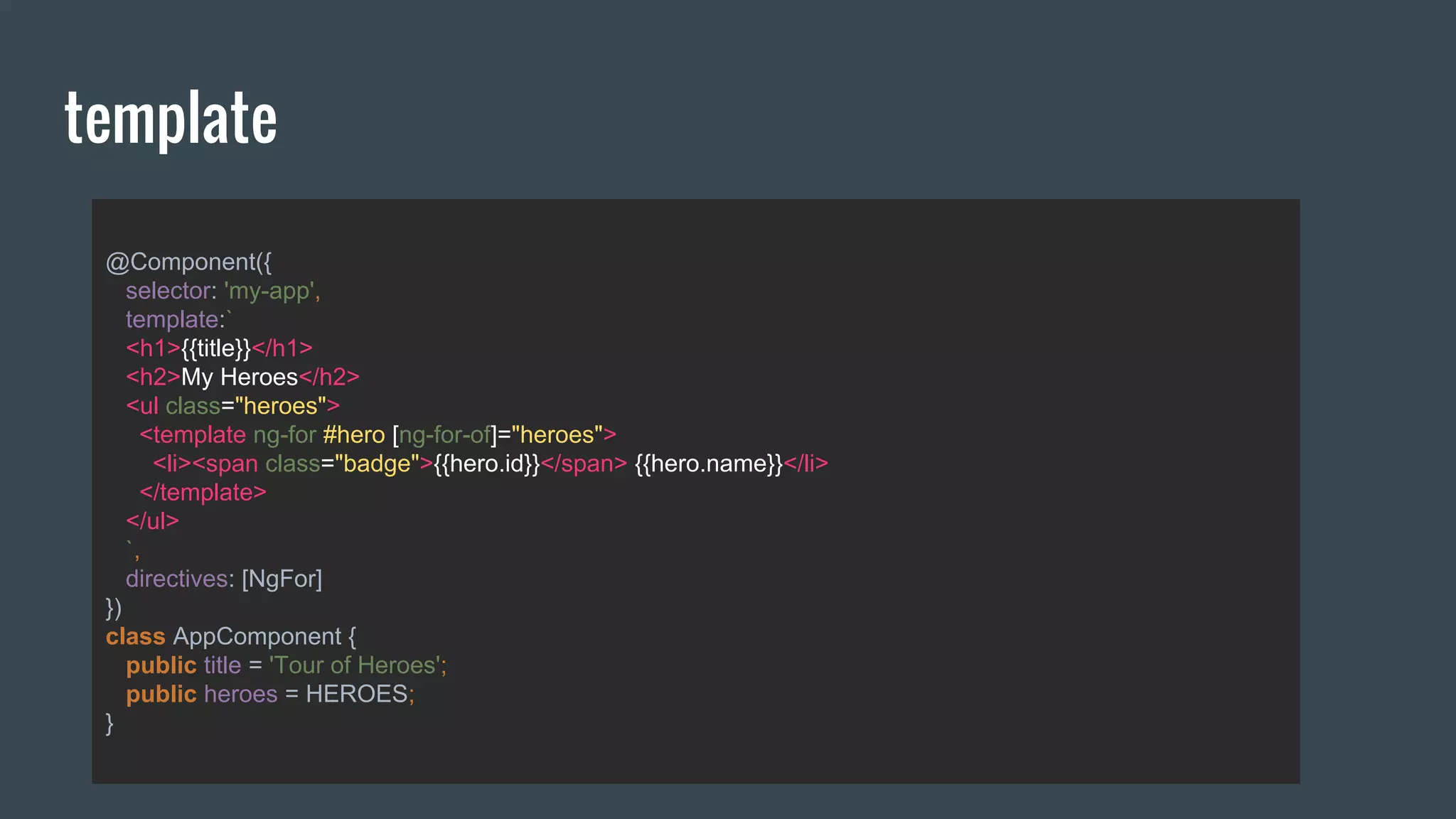Click the slide title "template"
The image size is (1456, 819).
tap(171, 118)
